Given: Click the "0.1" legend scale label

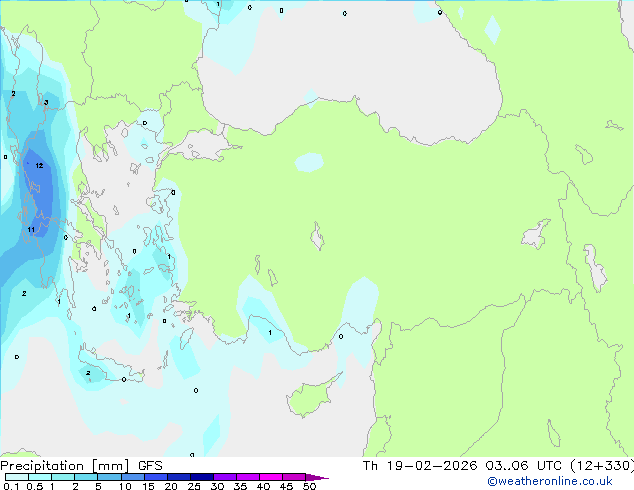Looking at the screenshot, I should point(11,486).
